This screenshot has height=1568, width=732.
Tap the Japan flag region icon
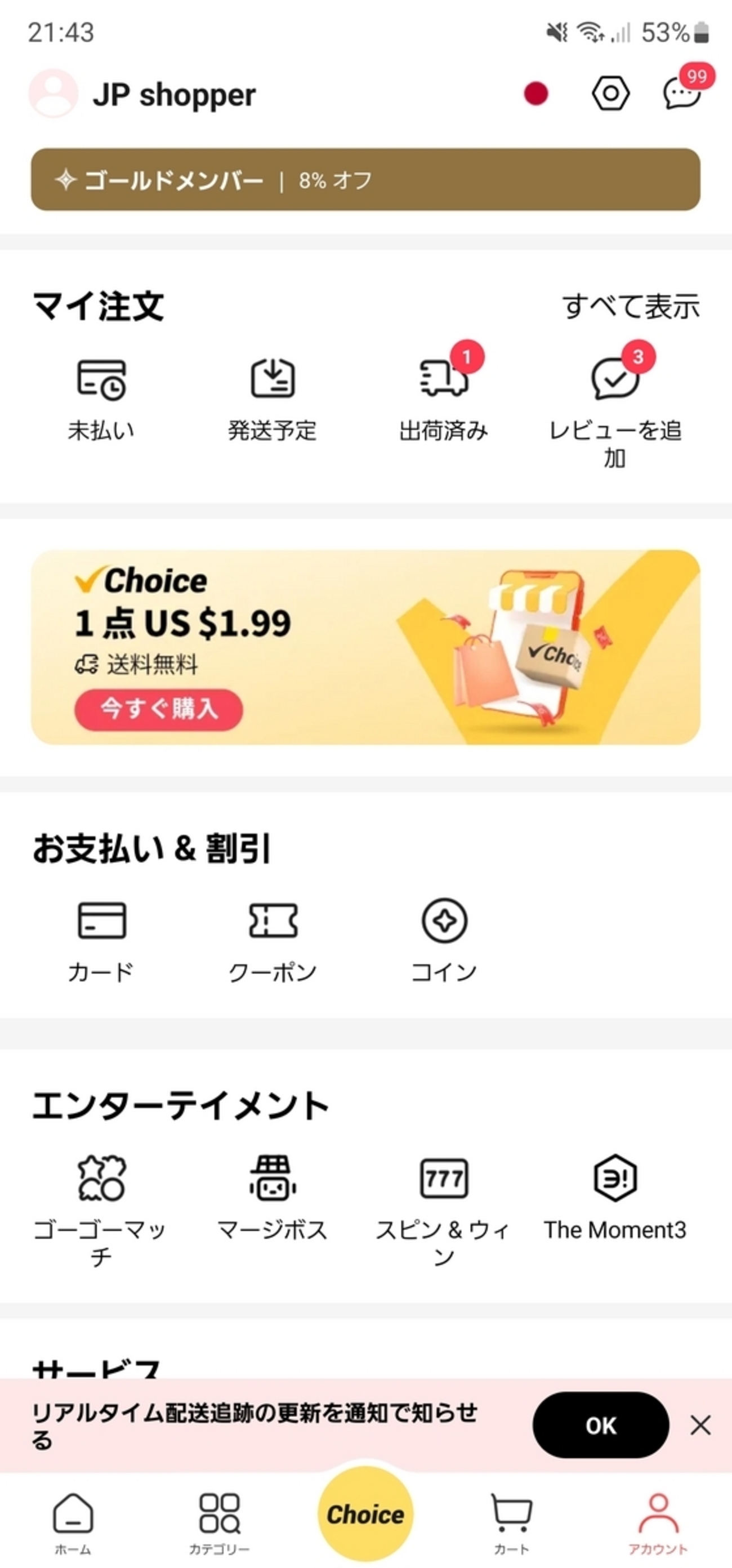[536, 94]
